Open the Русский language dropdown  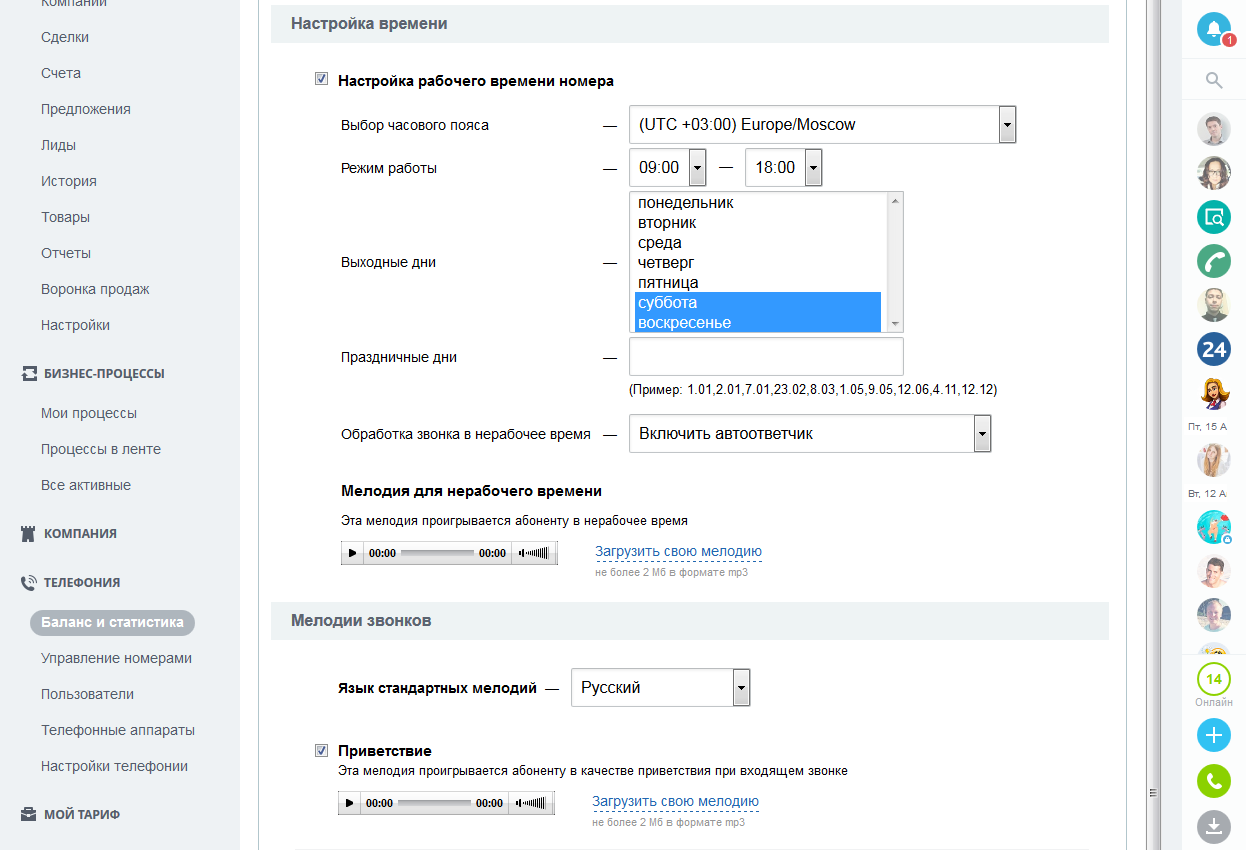[x=660, y=687]
